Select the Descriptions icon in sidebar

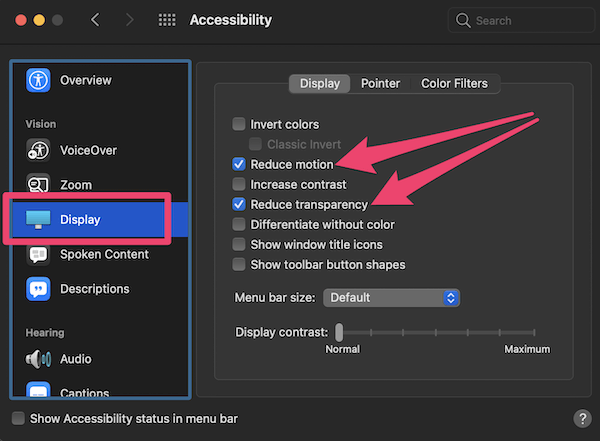(38, 289)
